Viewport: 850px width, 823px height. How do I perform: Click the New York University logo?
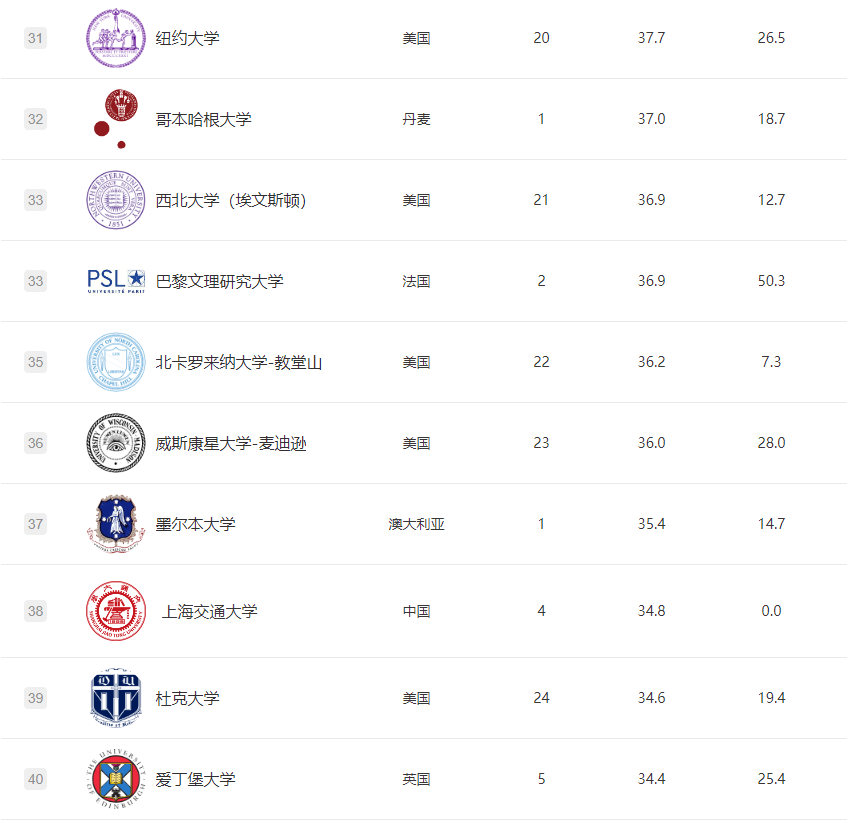pyautogui.click(x=116, y=39)
